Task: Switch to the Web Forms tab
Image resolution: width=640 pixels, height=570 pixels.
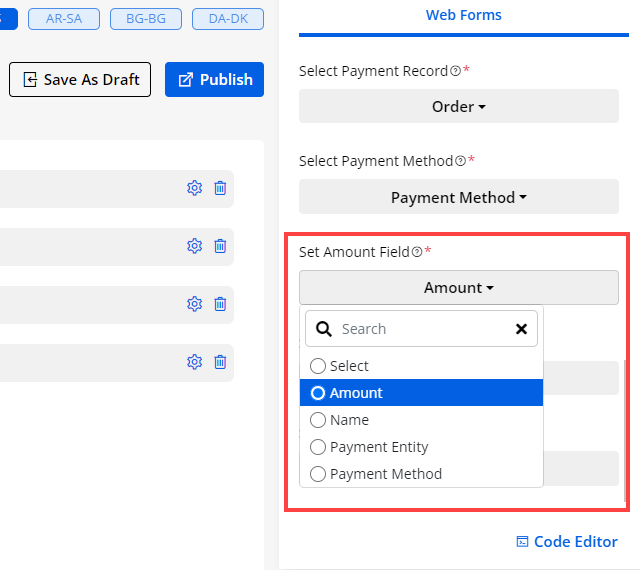Action: (x=463, y=15)
